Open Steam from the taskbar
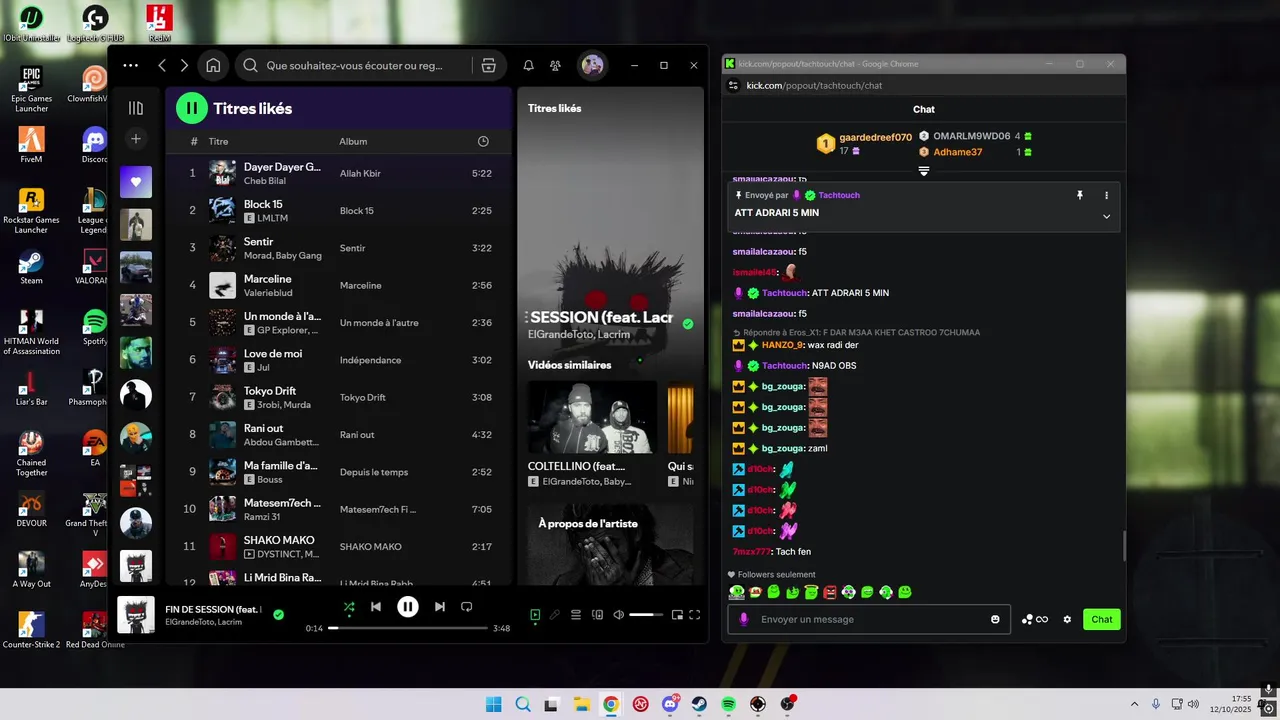Image resolution: width=1280 pixels, height=720 pixels. [699, 704]
